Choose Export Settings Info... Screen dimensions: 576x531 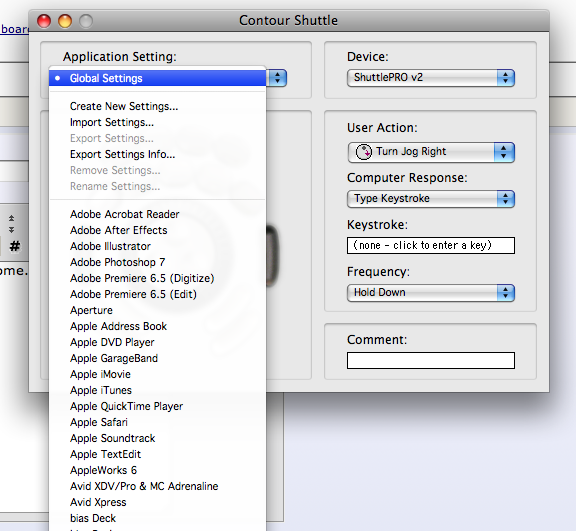tap(157, 154)
